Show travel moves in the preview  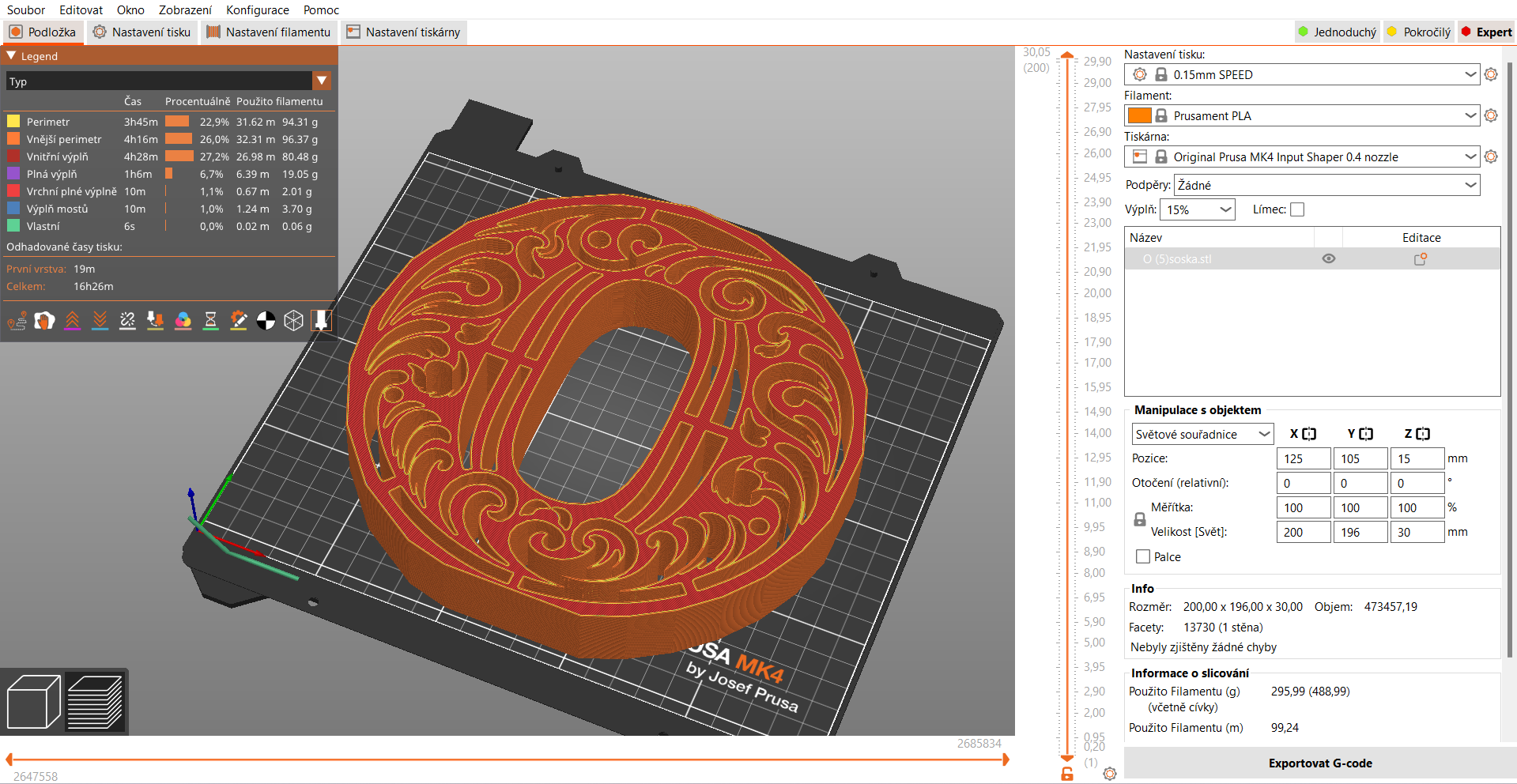pyautogui.click(x=17, y=320)
